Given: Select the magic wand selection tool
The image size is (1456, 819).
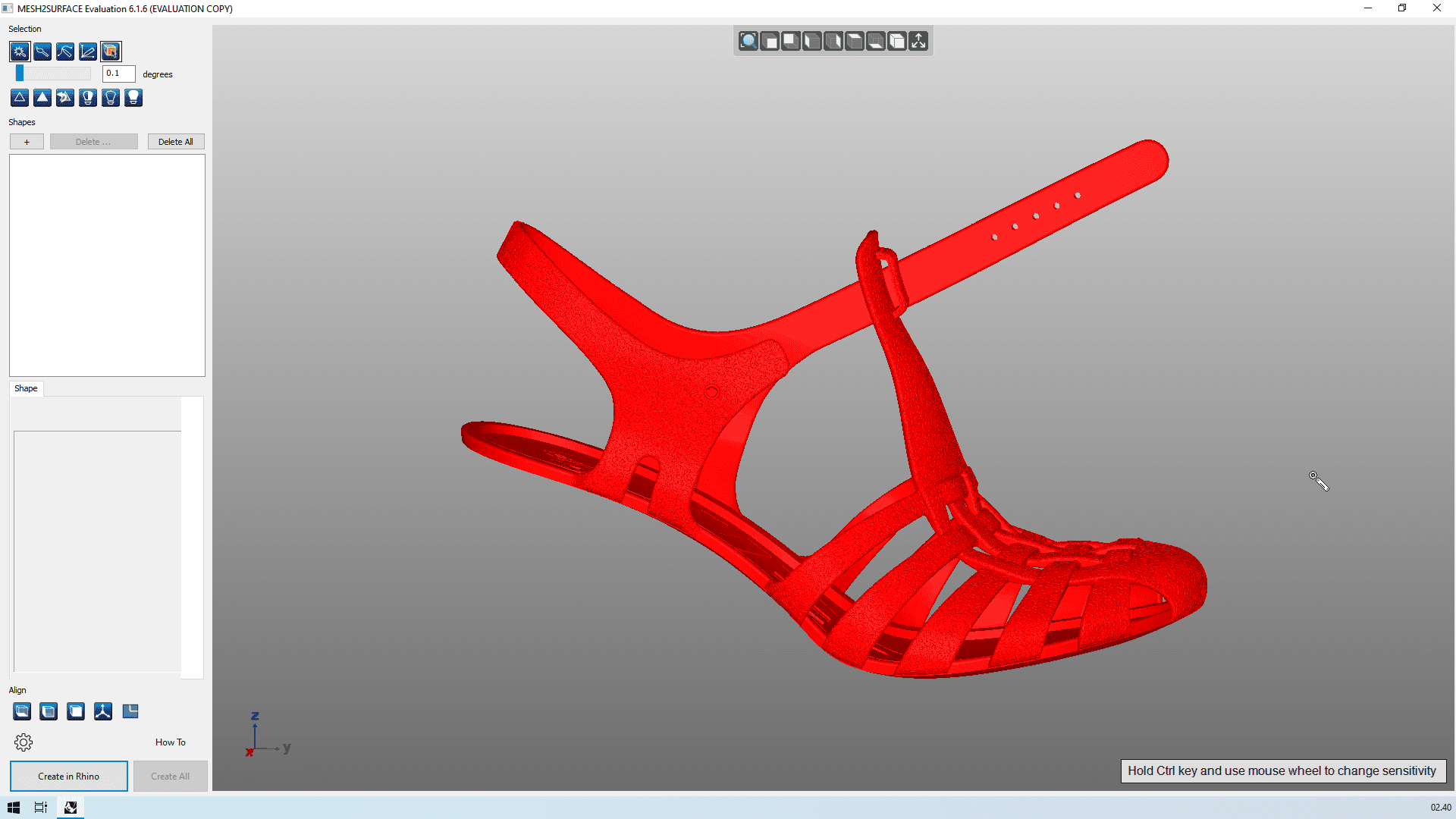Looking at the screenshot, I should tap(20, 52).
